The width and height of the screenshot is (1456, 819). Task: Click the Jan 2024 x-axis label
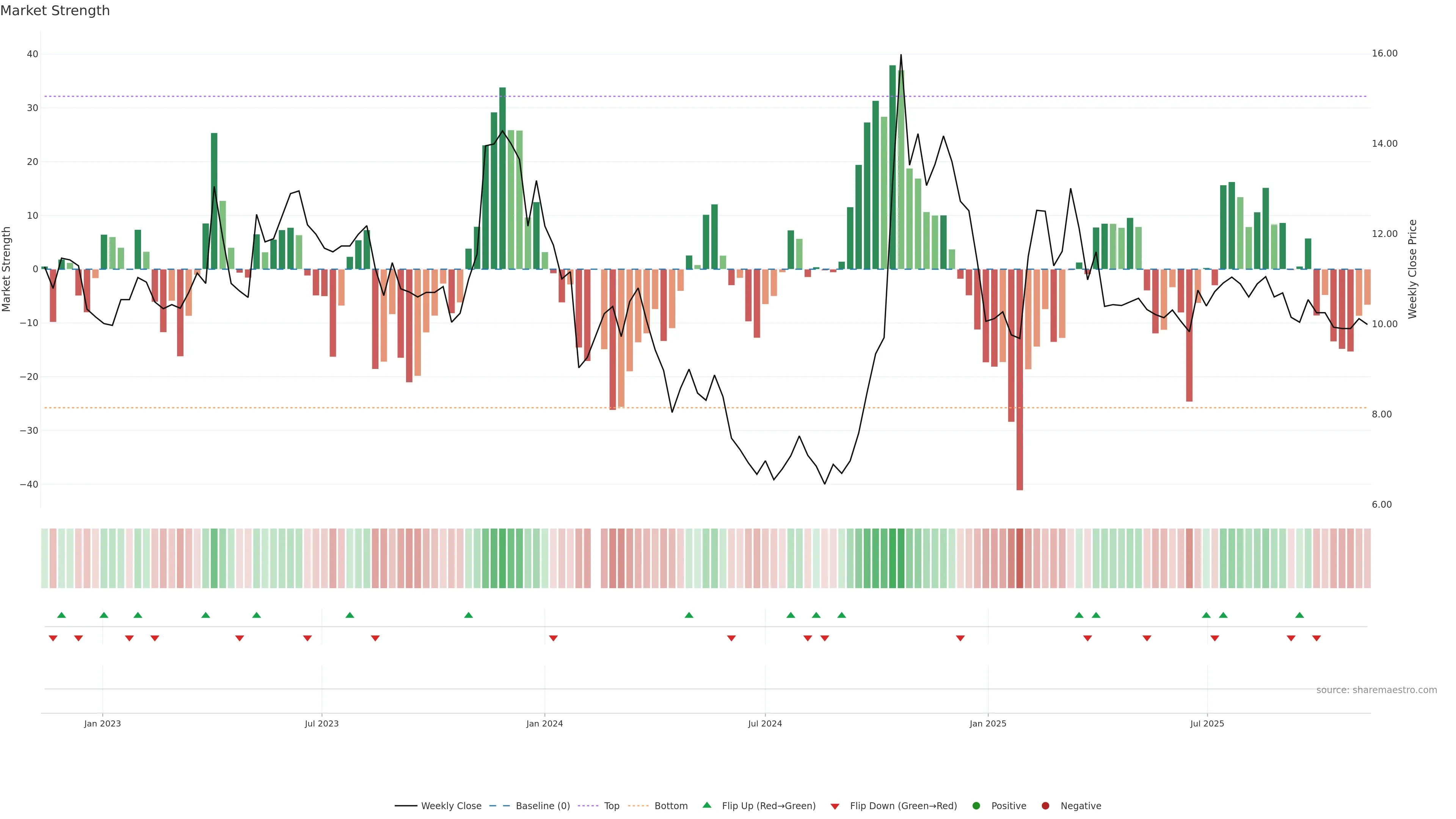(544, 723)
